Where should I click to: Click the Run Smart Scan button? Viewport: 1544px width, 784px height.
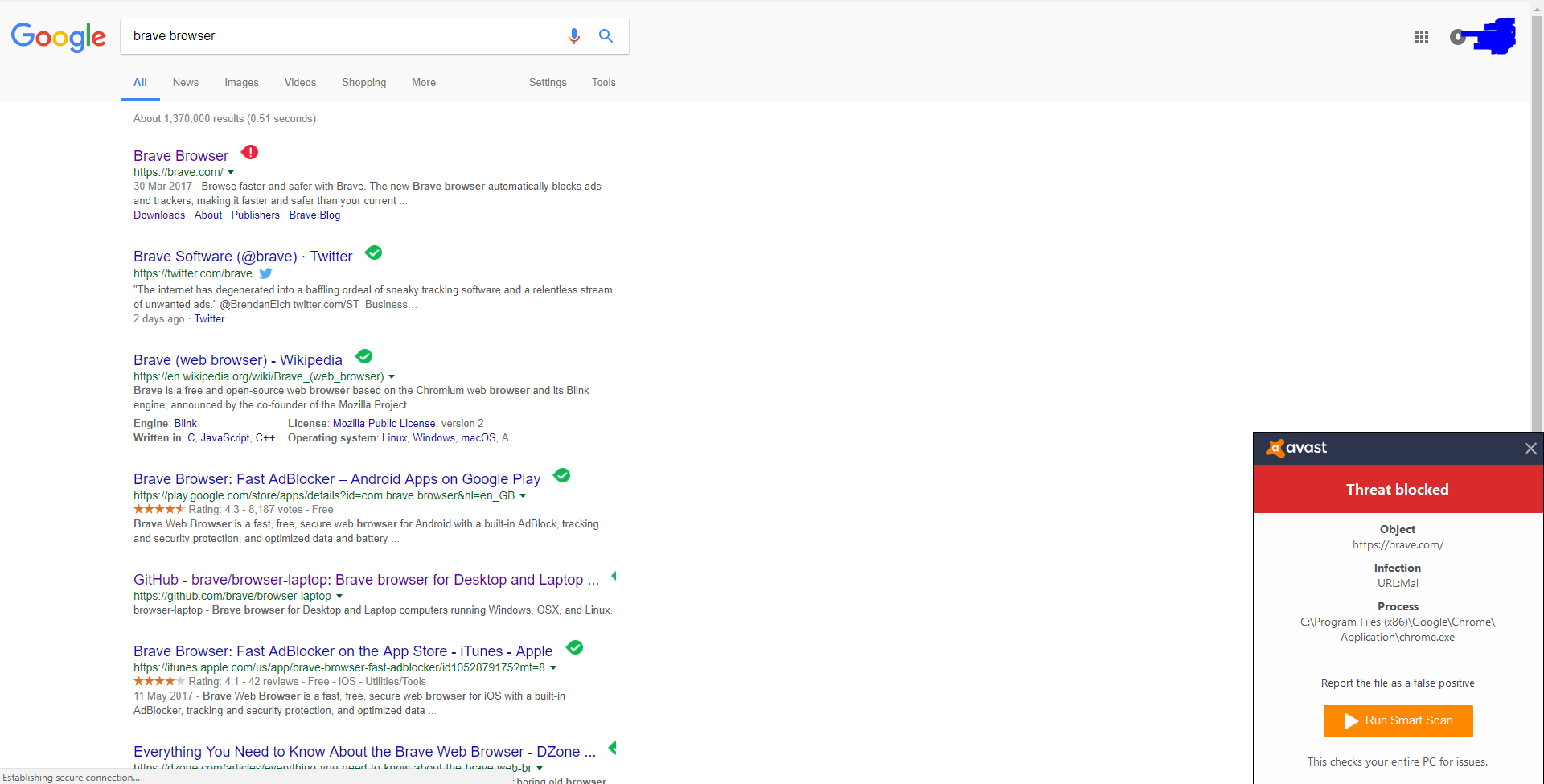(1398, 721)
